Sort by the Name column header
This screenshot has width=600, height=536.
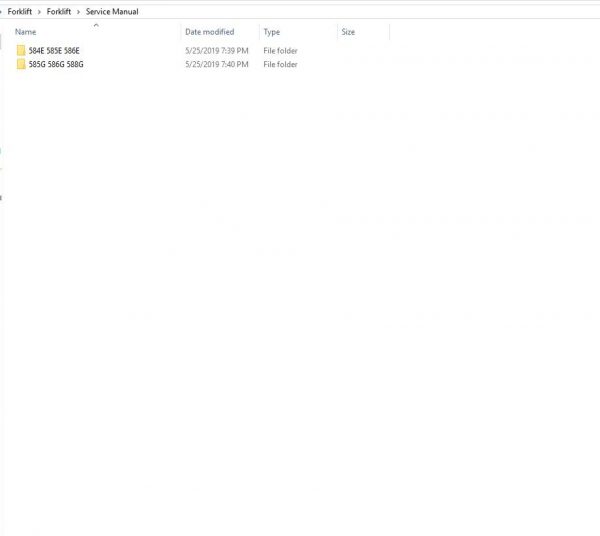pos(26,32)
